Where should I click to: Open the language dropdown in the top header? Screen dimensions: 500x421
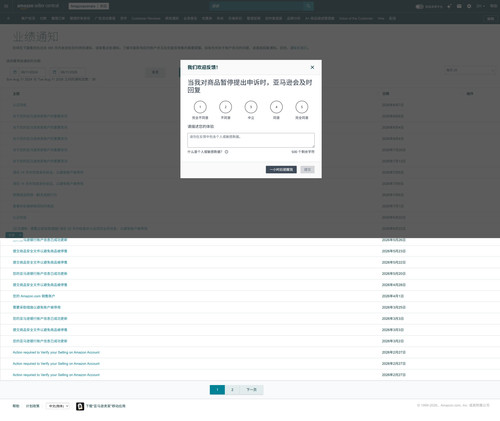point(481,6)
